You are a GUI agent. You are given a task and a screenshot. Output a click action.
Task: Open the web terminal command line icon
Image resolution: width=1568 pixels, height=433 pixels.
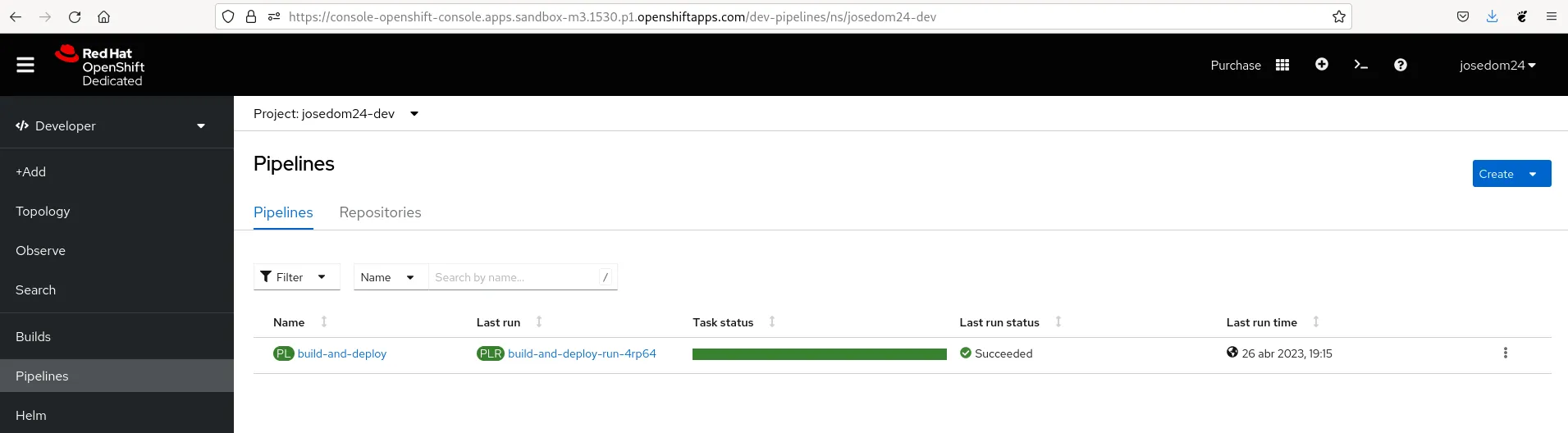pyautogui.click(x=1360, y=65)
